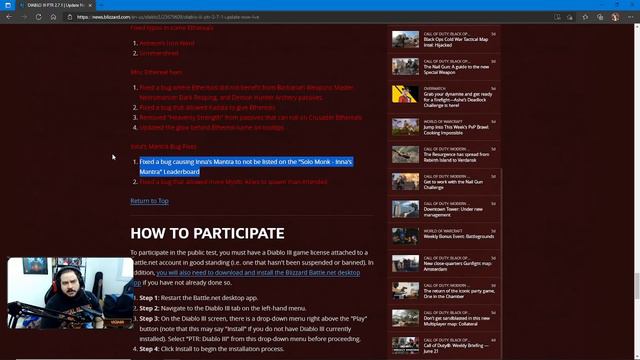Open the Favorites star icon in toolbar
Image resolution: width=640 pixels, height=360 pixels.
coord(585,17)
